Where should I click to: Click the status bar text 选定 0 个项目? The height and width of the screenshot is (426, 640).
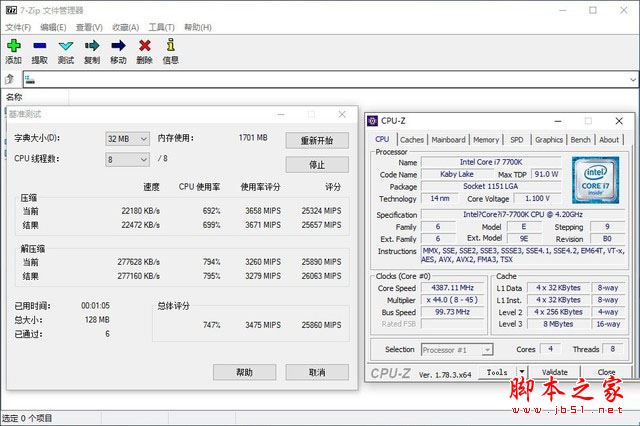tap(27, 418)
